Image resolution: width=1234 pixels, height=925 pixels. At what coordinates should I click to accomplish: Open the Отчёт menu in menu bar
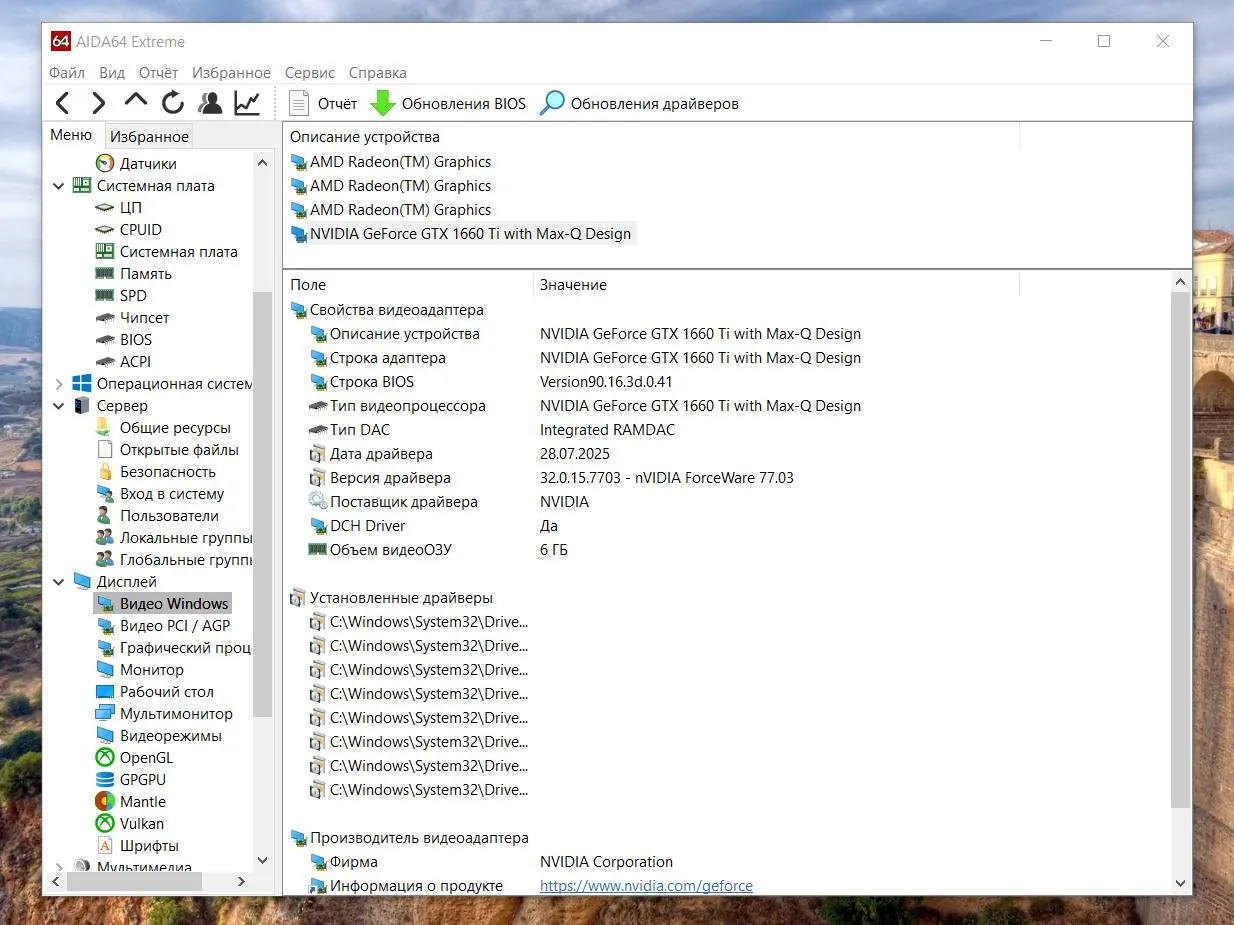tap(158, 73)
